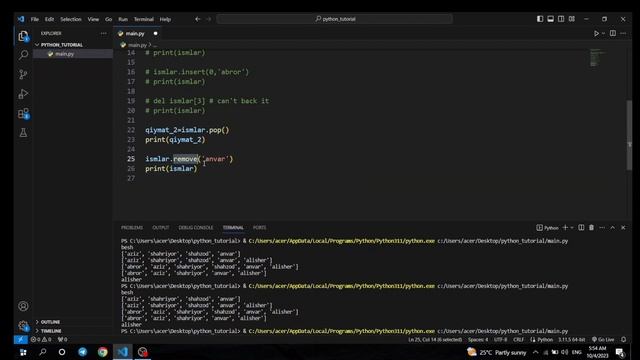Open the Edit menu
640x360 pixels.
[49, 19]
